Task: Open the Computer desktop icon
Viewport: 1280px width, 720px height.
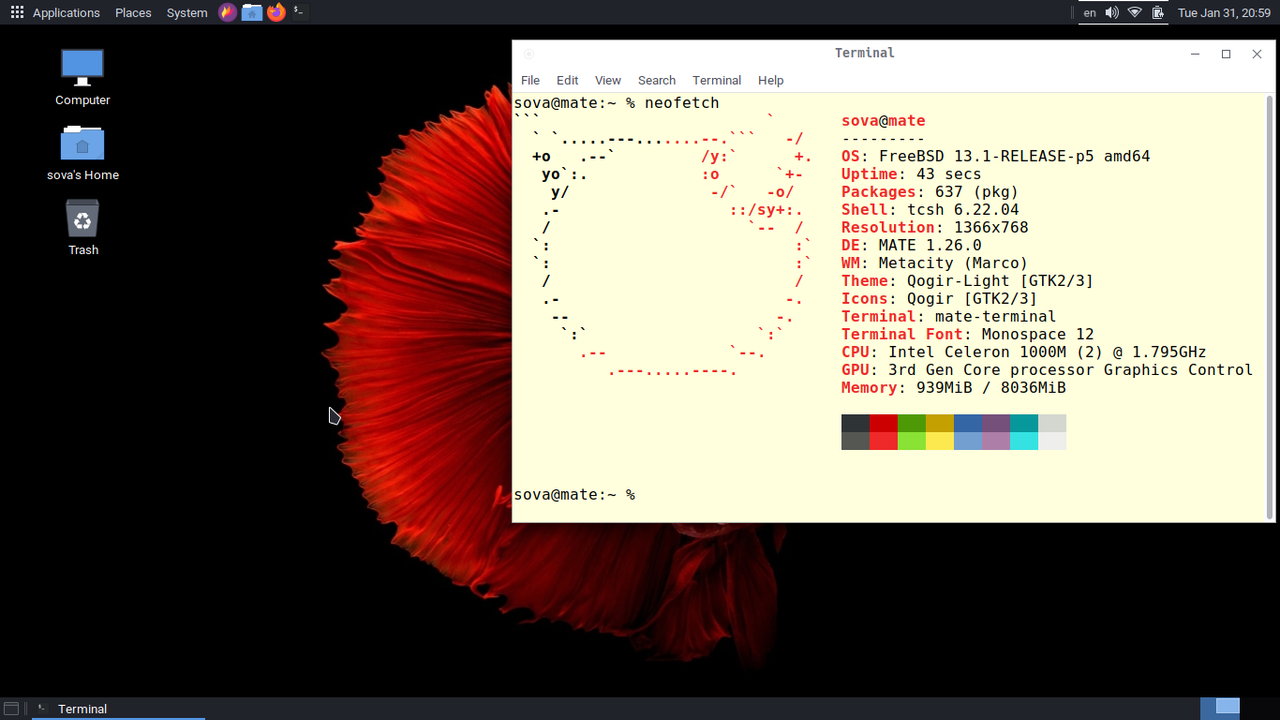Action: [x=82, y=68]
